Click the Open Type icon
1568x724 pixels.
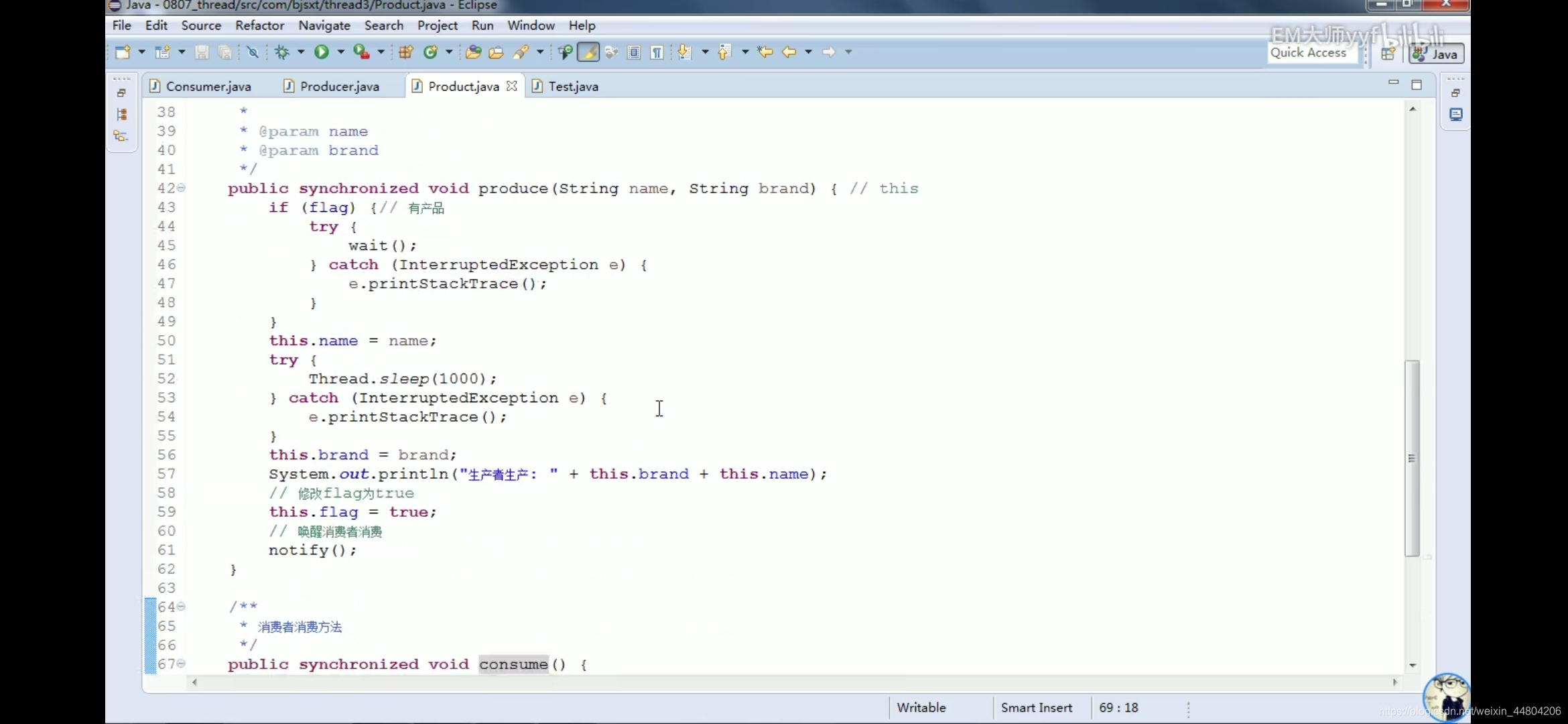click(473, 52)
